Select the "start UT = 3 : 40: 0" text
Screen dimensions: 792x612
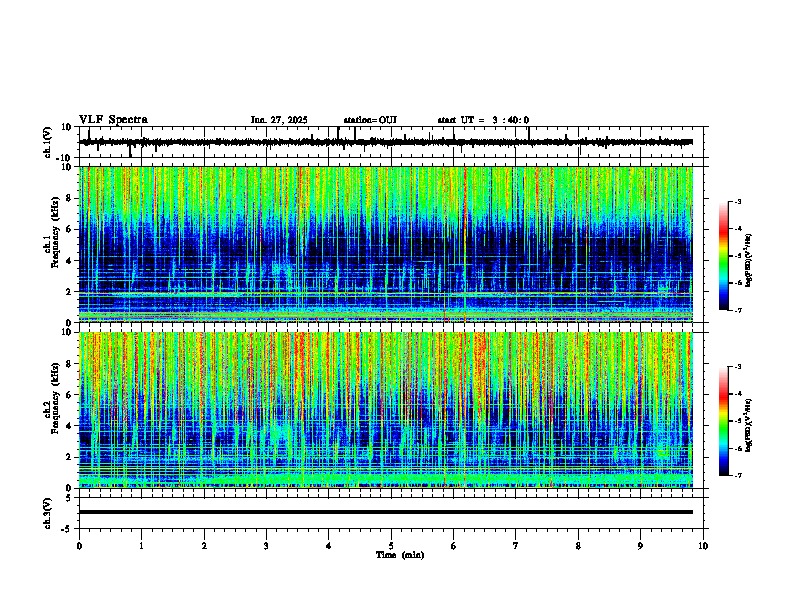coord(483,120)
